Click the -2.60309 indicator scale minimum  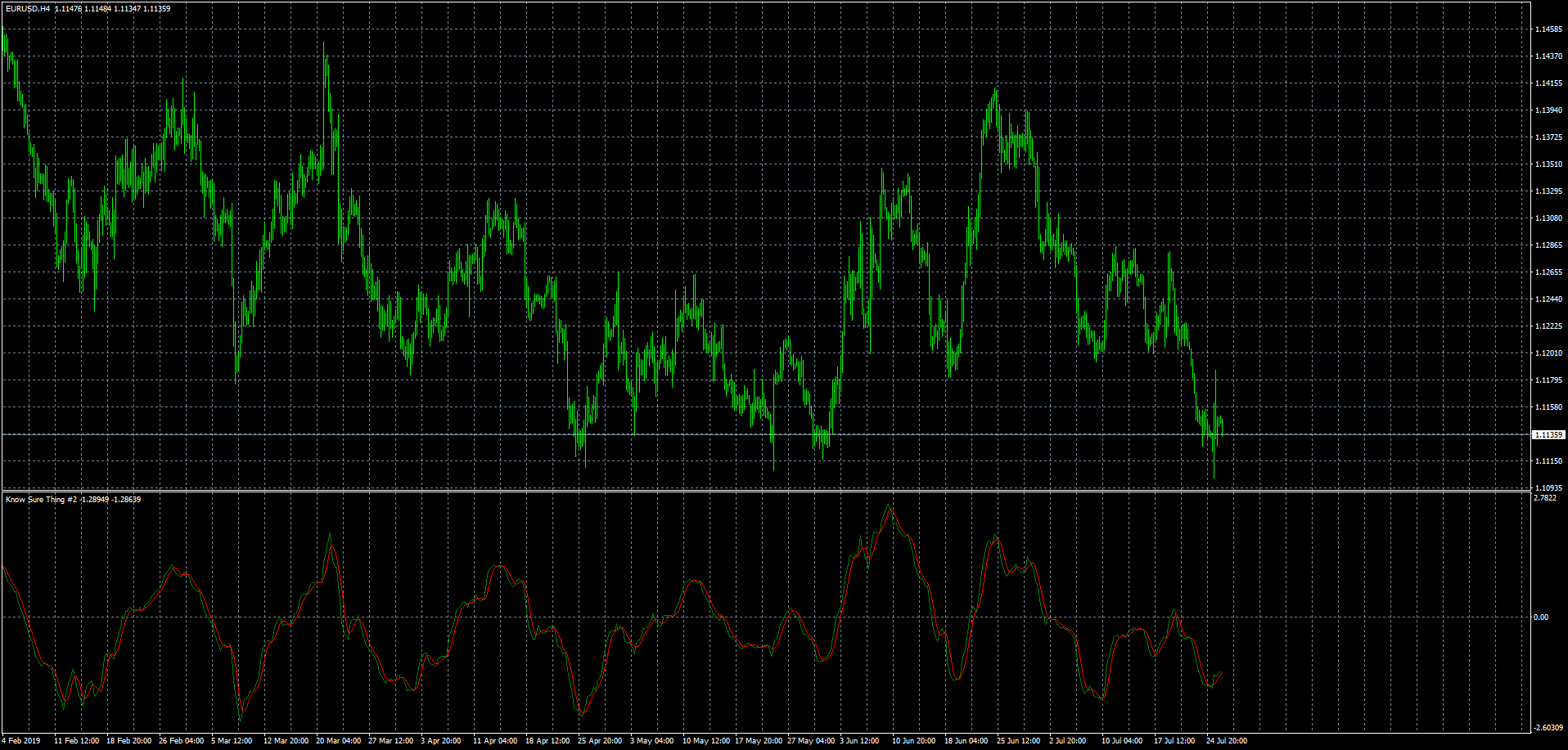click(x=1548, y=728)
